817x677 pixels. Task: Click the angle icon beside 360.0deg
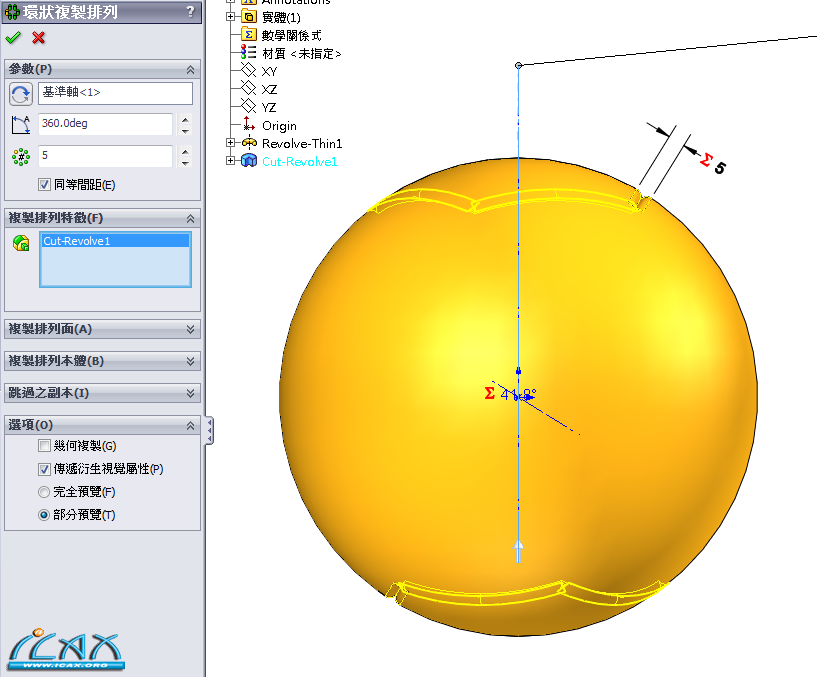coord(21,125)
